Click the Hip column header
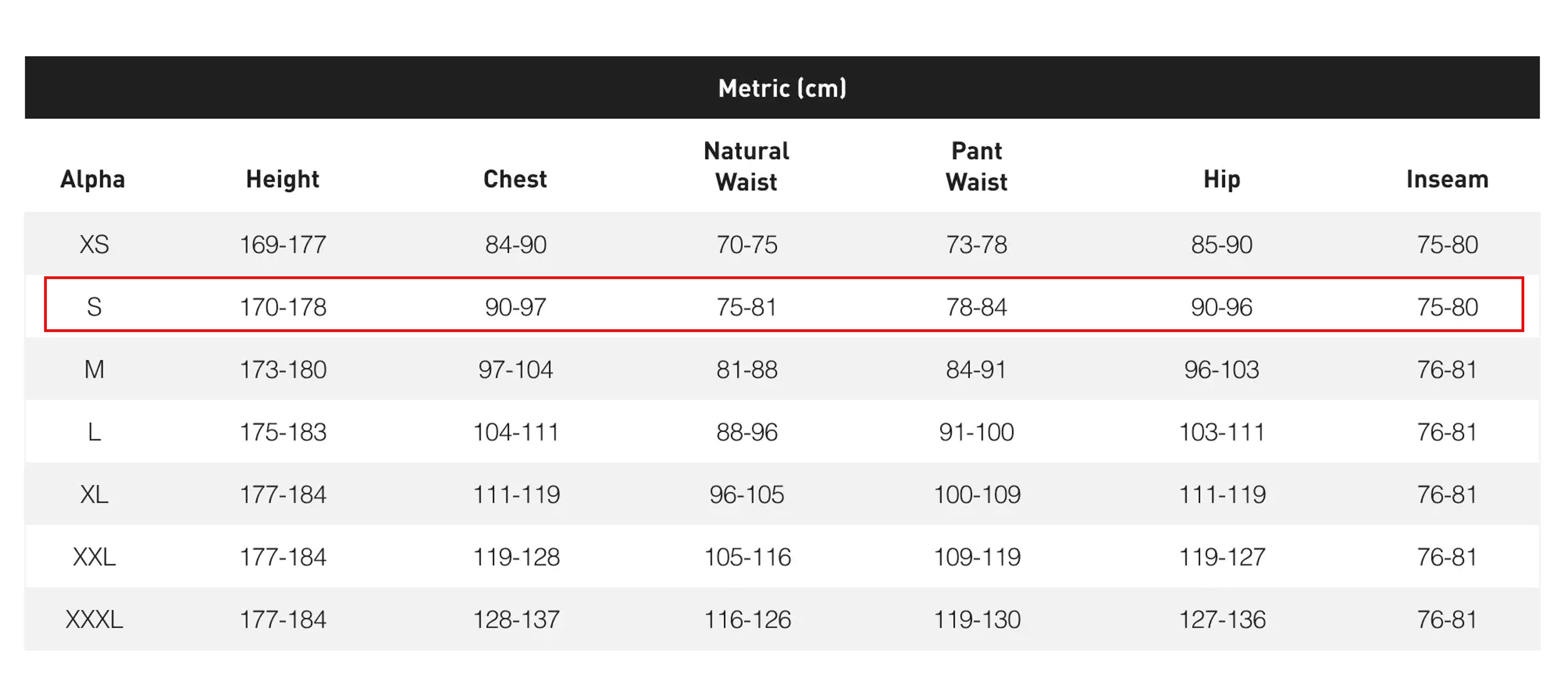The width and height of the screenshot is (1568, 692). [1221, 179]
